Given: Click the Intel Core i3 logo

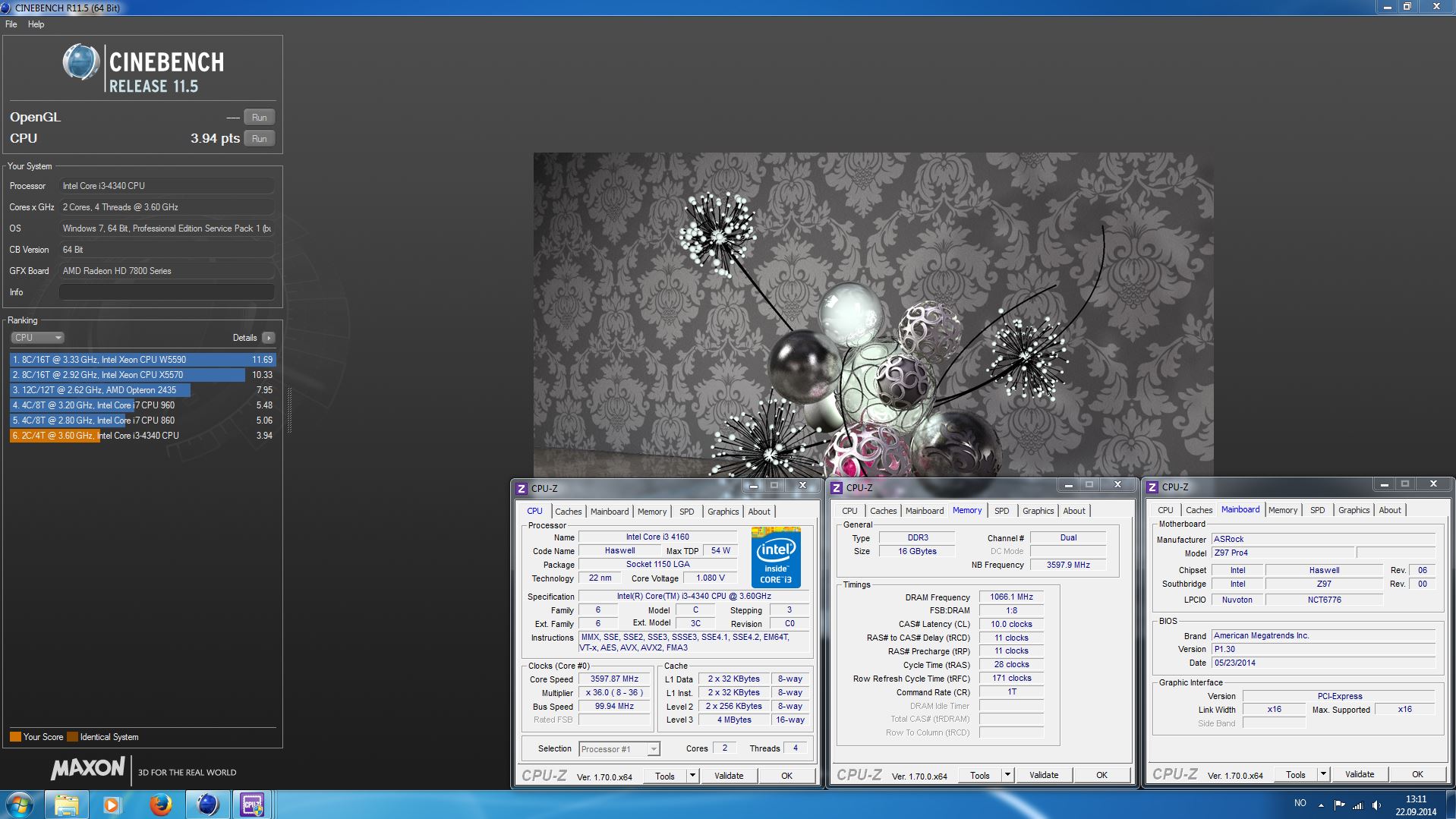Looking at the screenshot, I should [x=776, y=557].
